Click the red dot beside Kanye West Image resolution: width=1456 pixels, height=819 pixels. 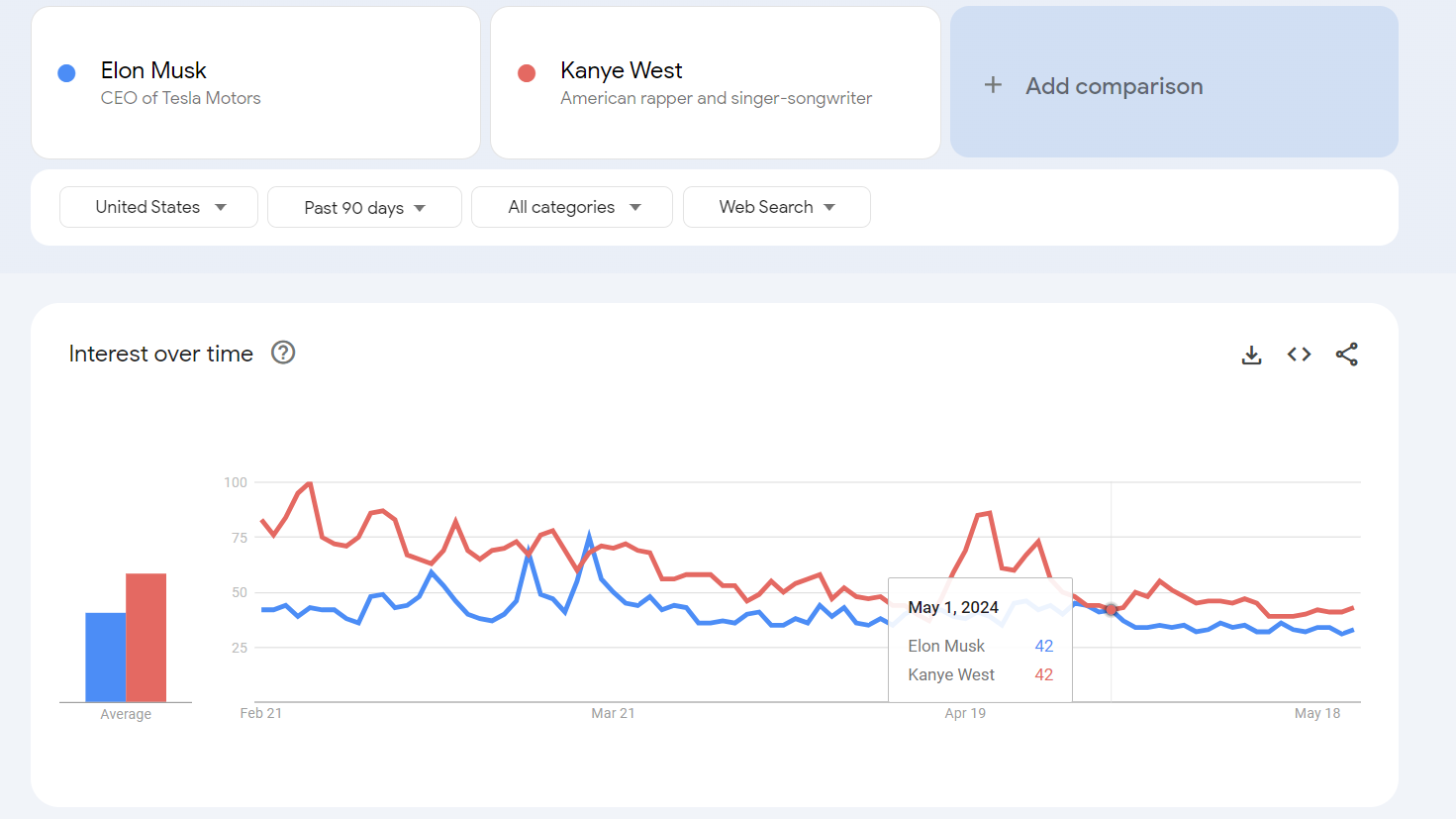click(527, 72)
